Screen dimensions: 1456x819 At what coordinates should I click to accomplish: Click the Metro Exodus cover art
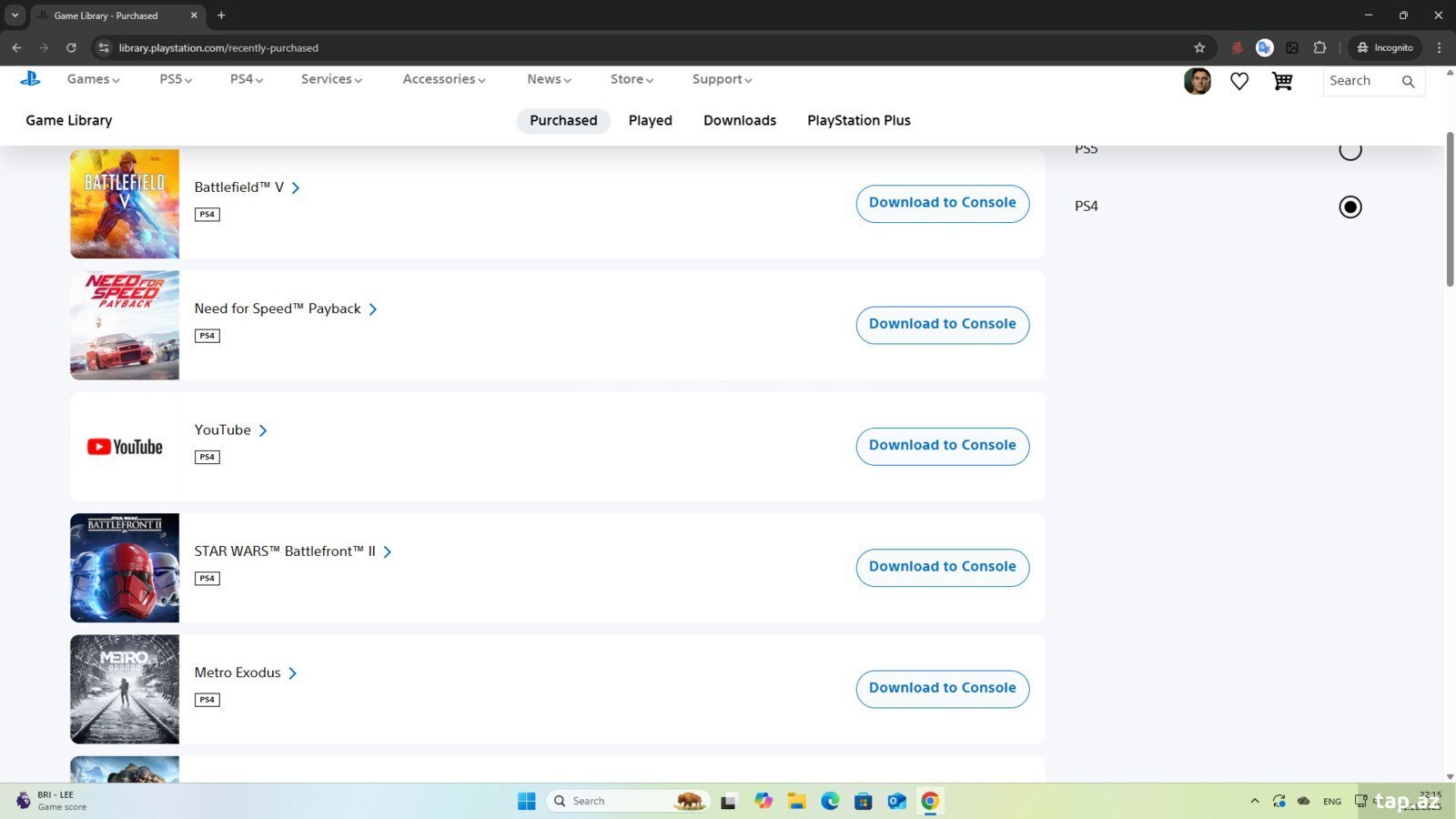(125, 689)
